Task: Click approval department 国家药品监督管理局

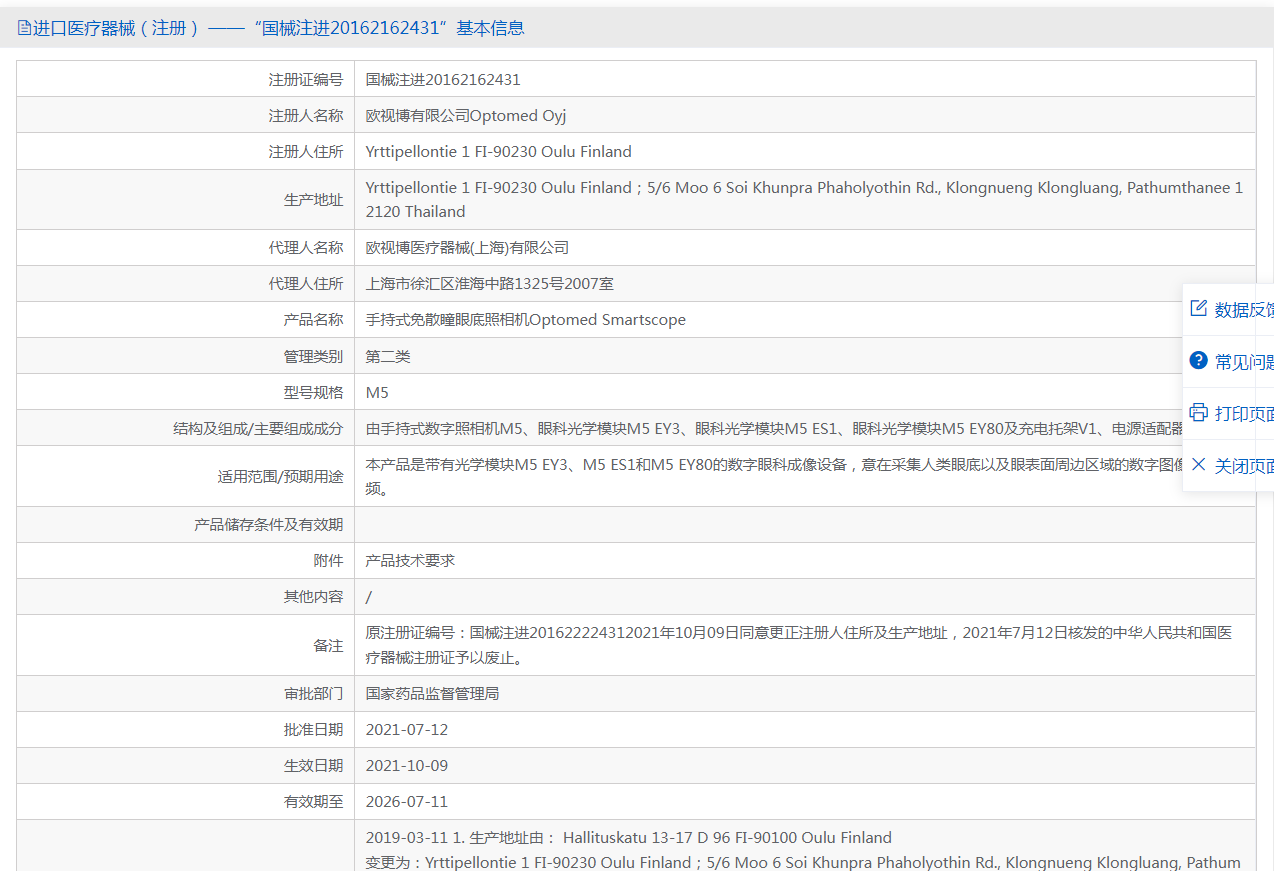Action: coord(432,694)
